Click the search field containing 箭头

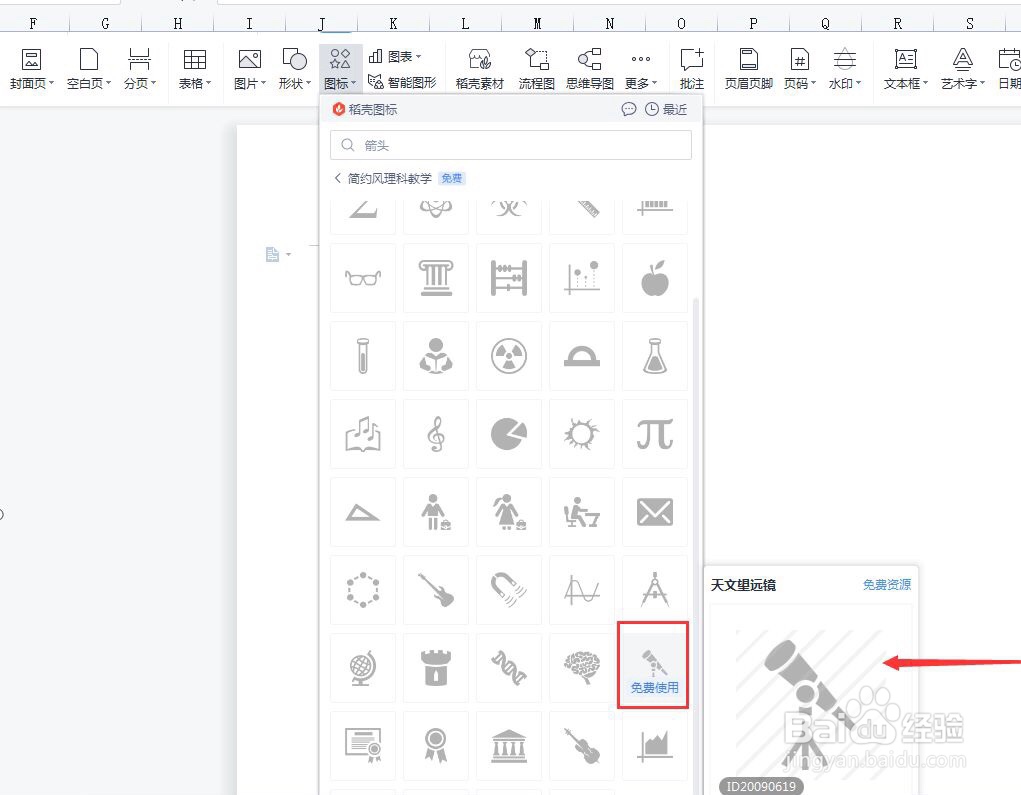point(510,145)
